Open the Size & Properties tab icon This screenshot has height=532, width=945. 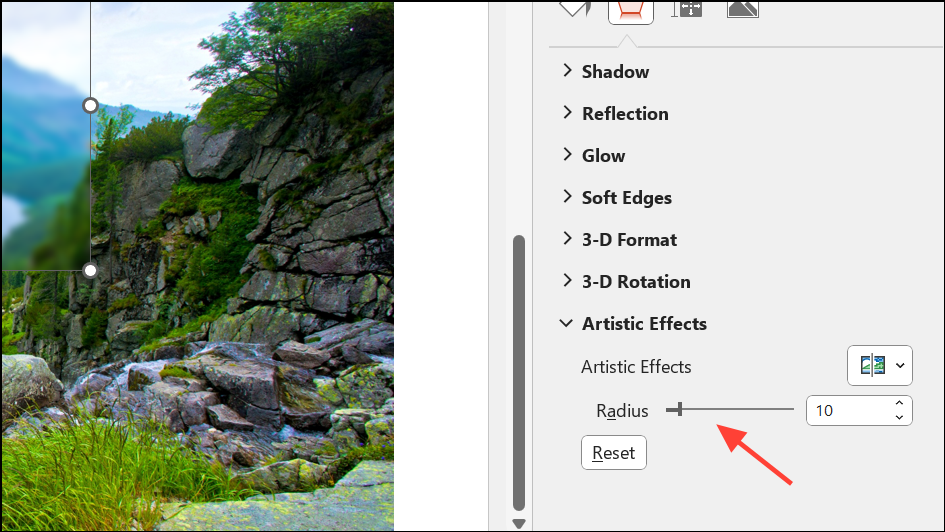pos(687,8)
